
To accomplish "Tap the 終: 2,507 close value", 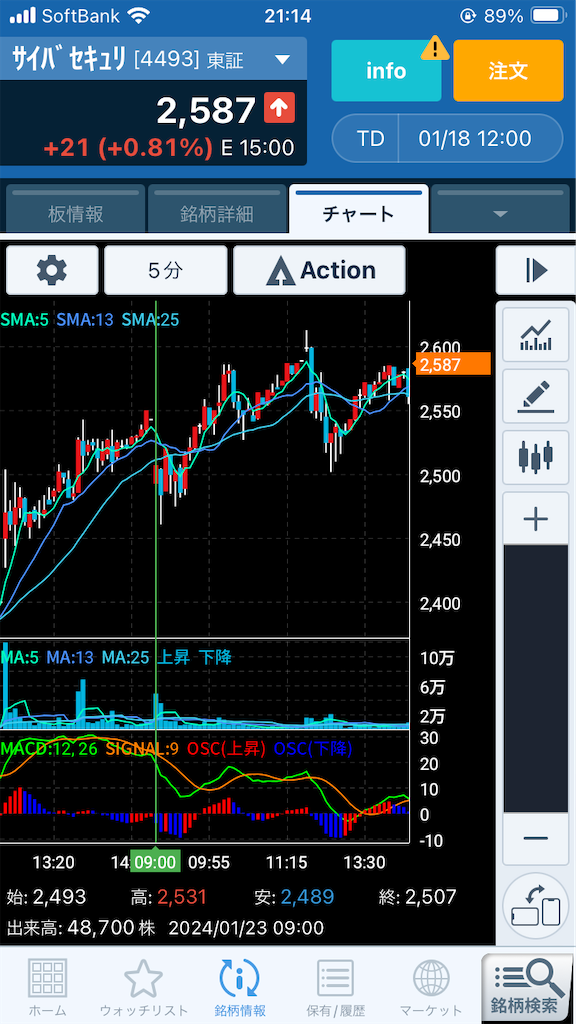I will click(x=417, y=897).
